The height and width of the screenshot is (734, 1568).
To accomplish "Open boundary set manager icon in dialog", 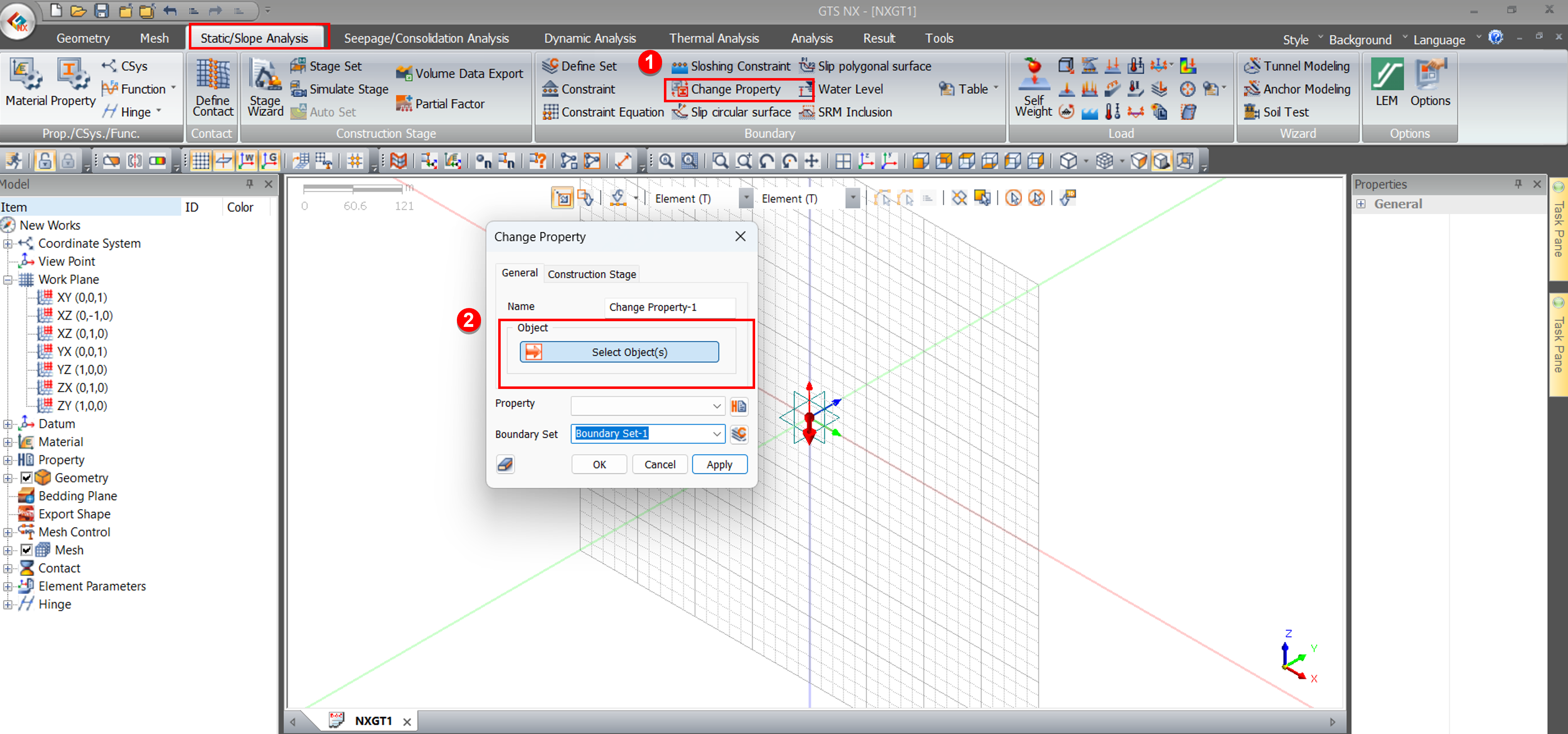I will coord(738,434).
